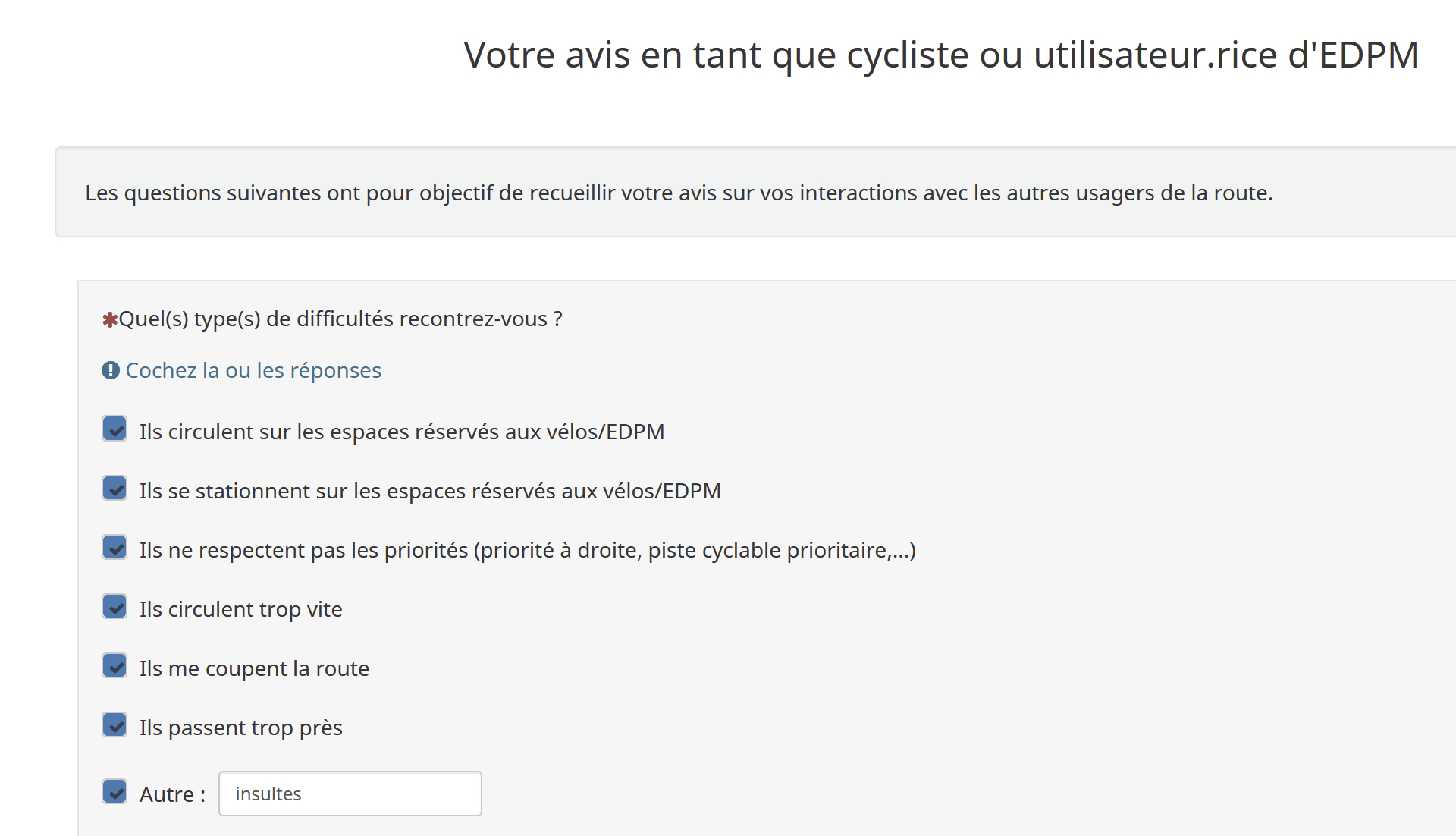Uncheck the 'Autre' checkbox
Viewport: 1456px width, 836px height.
pyautogui.click(x=115, y=791)
